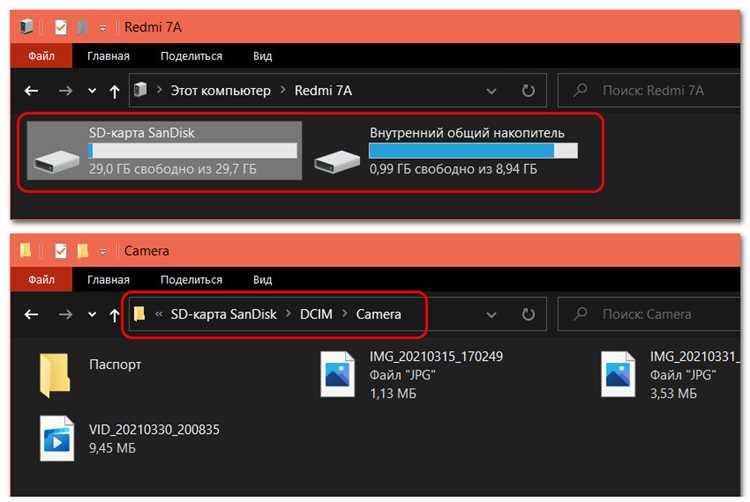Select the IMG_20210331 JPG file
Viewport: 750px width, 502px height.
tap(670, 375)
